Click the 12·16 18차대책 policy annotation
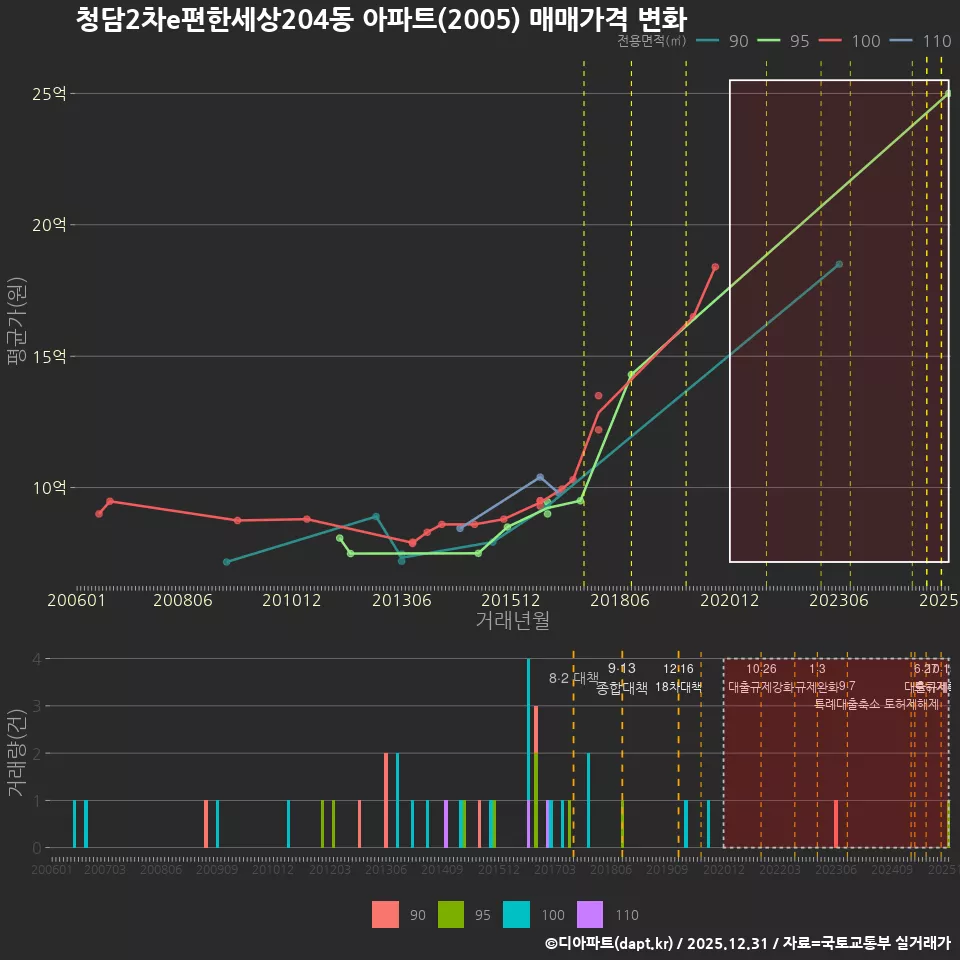Screen dimensions: 960x960 click(x=678, y=678)
